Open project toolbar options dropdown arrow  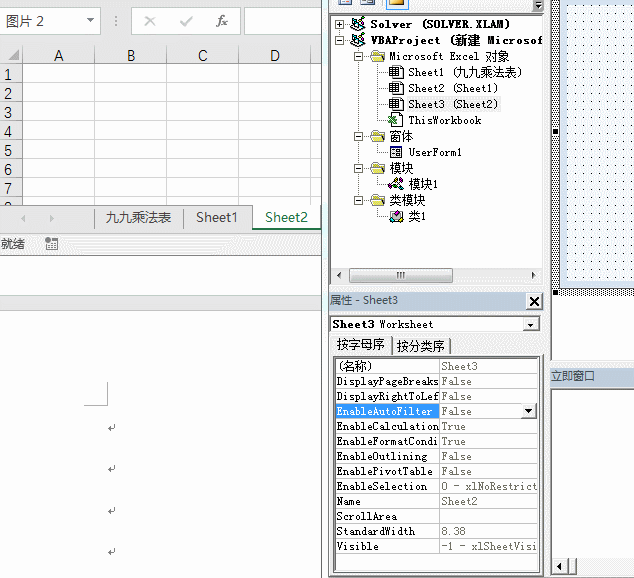(x=538, y=5)
